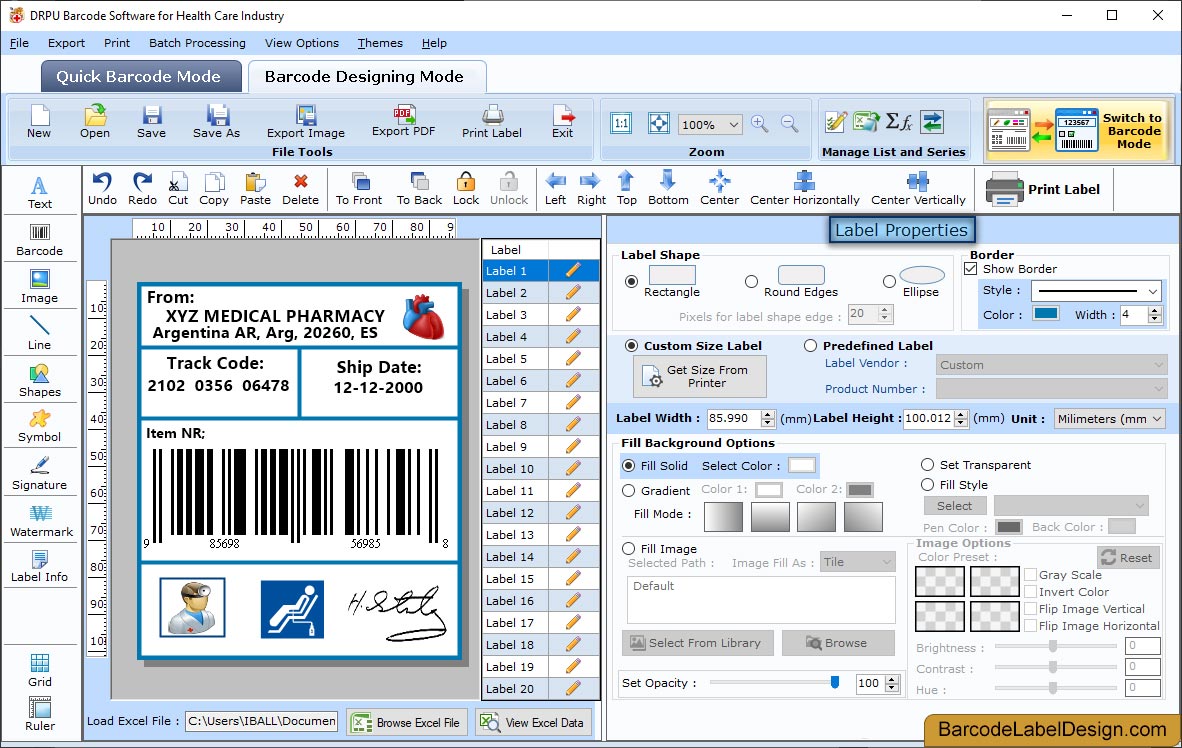This screenshot has width=1182, height=748.
Task: Zoom in with magnifier plus
Action: click(760, 124)
